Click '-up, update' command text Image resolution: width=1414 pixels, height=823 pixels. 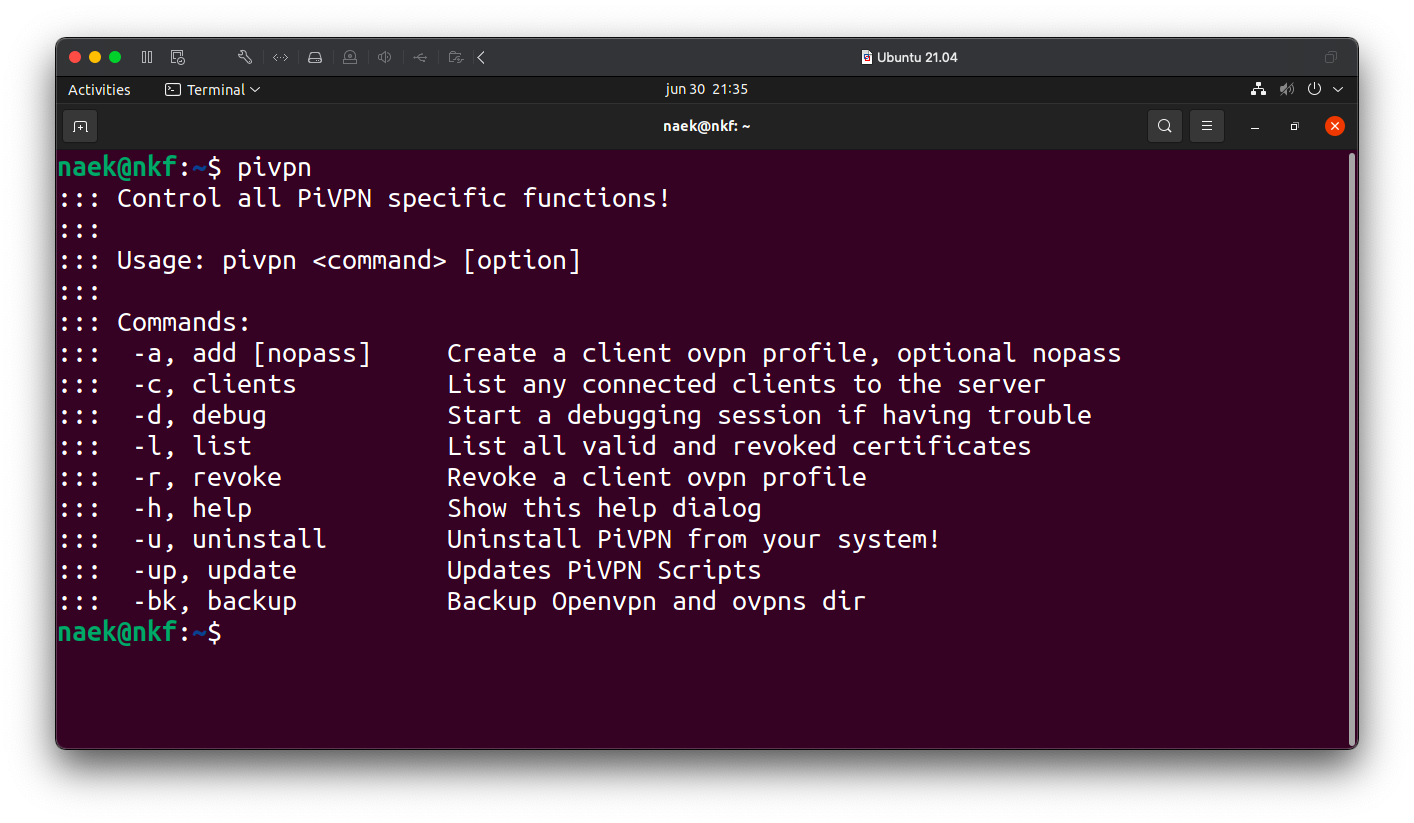(x=214, y=571)
